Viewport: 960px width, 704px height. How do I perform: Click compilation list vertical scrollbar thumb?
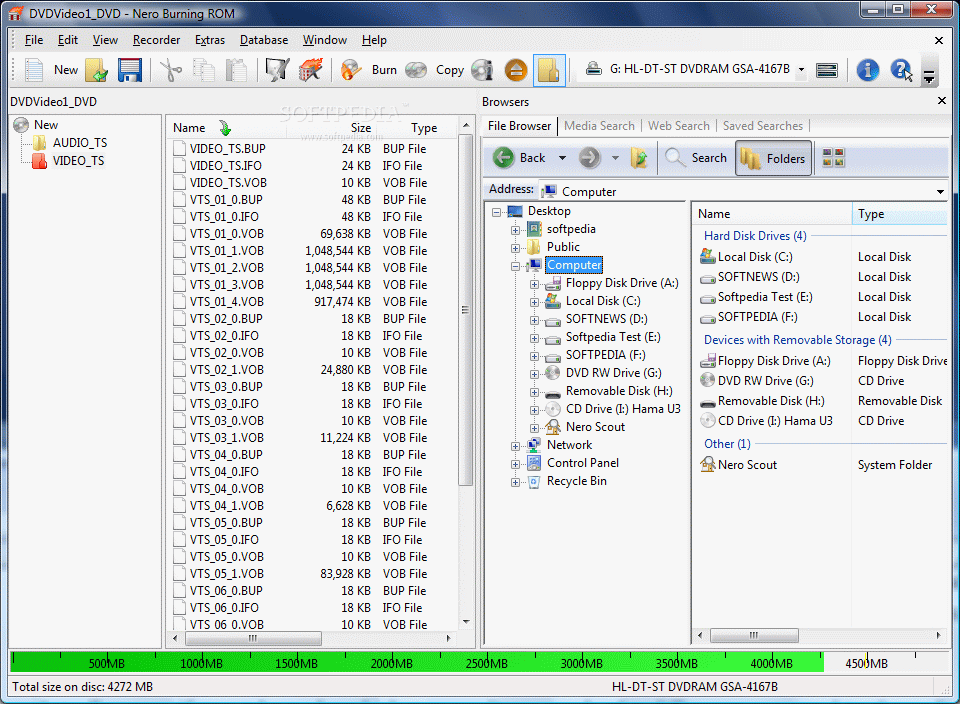click(465, 310)
